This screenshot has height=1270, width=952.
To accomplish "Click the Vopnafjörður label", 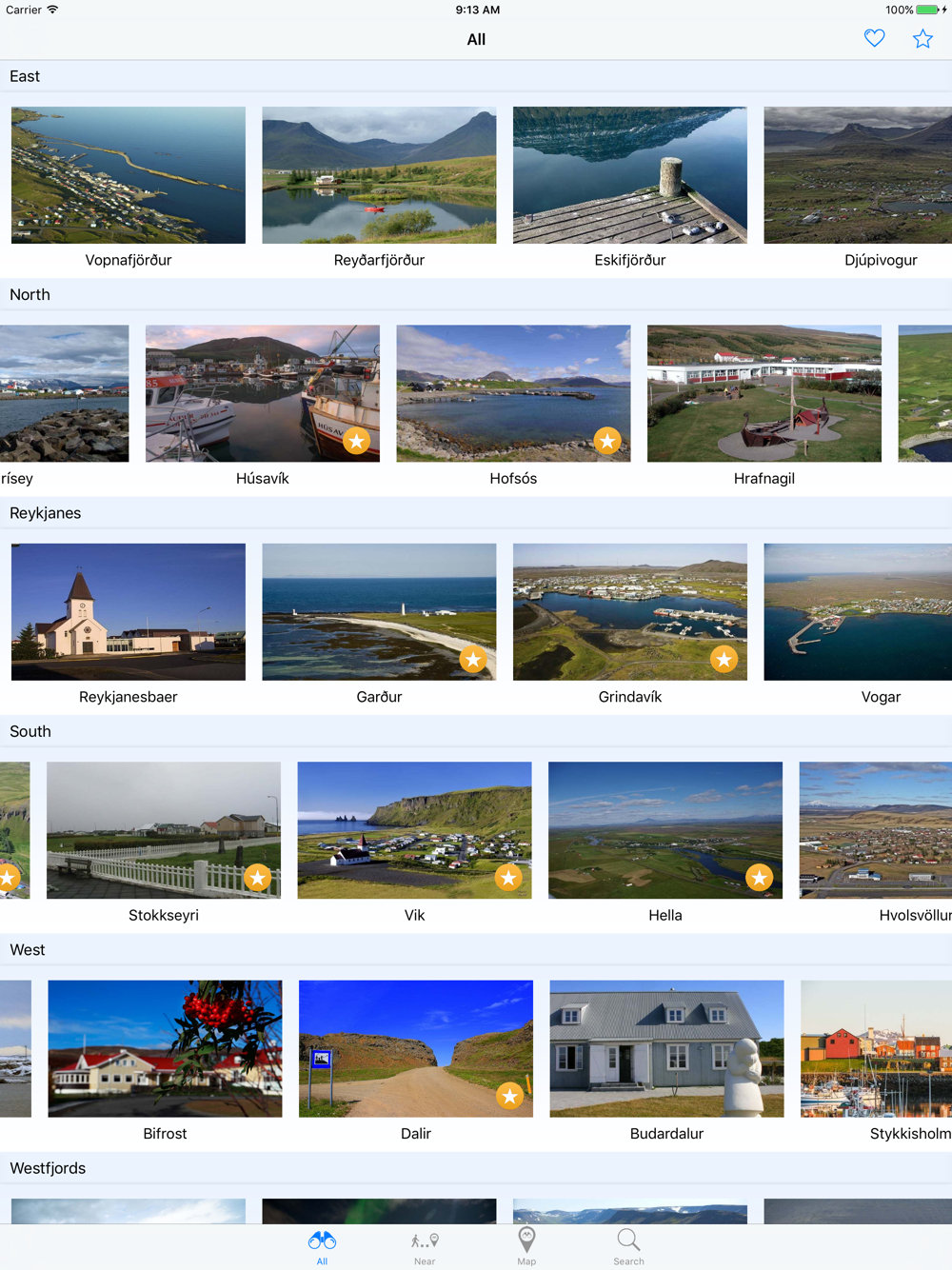I will point(129,260).
